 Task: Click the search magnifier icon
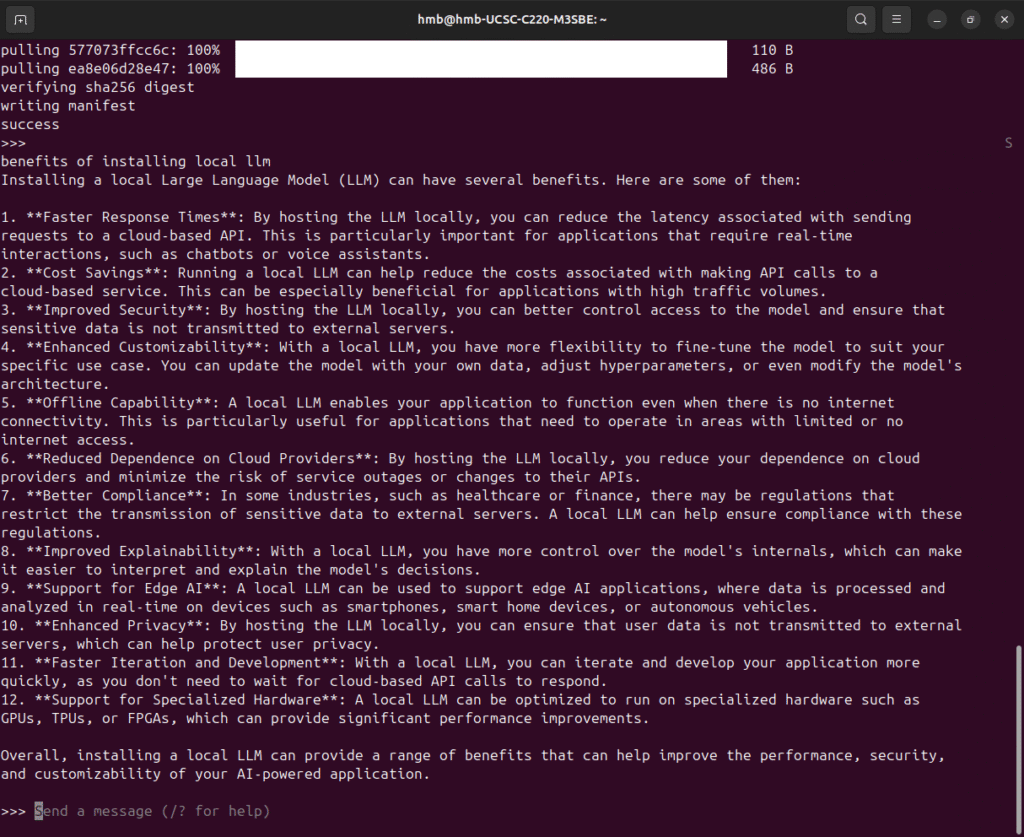[860, 19]
